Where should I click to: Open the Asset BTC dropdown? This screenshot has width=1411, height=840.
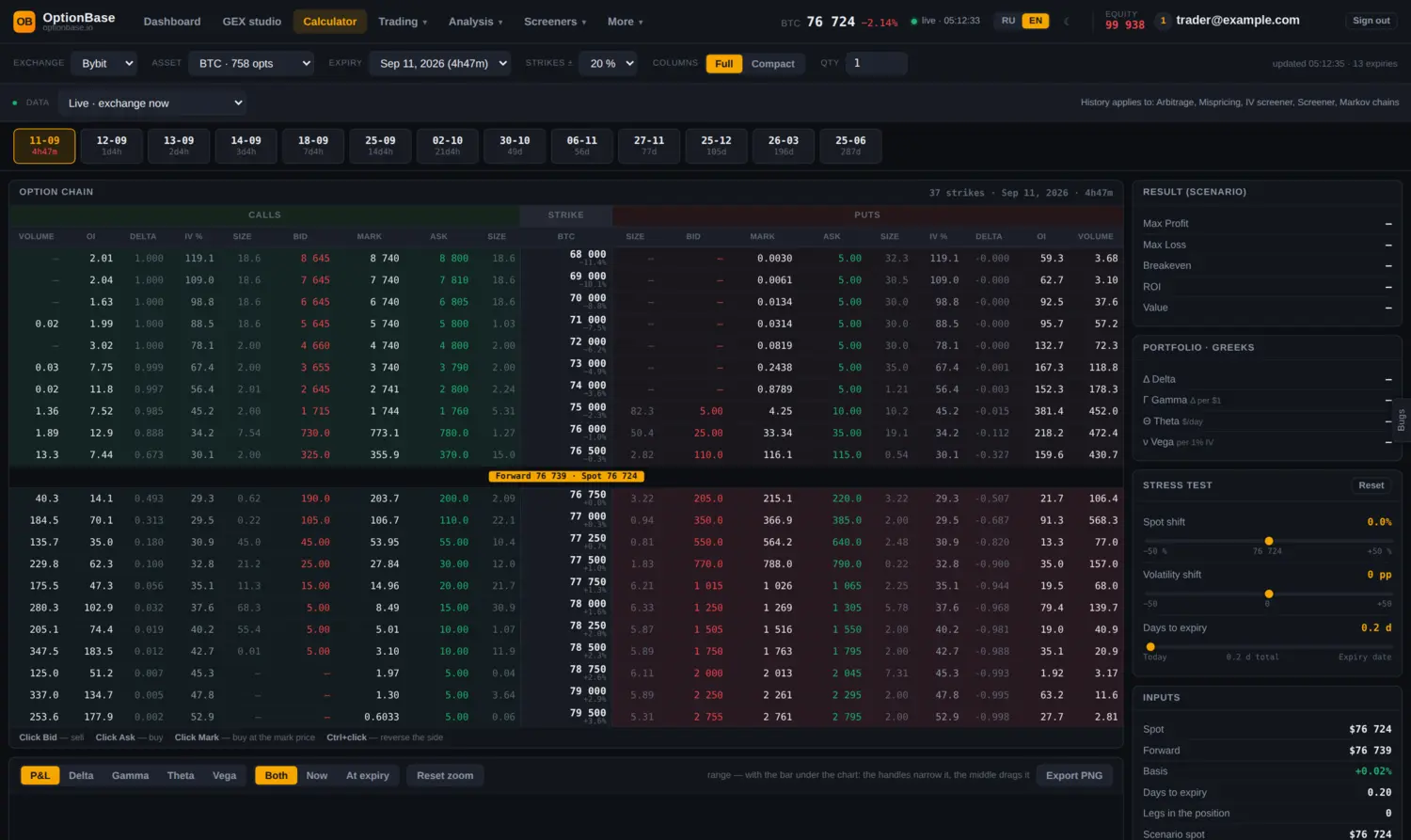coord(251,64)
